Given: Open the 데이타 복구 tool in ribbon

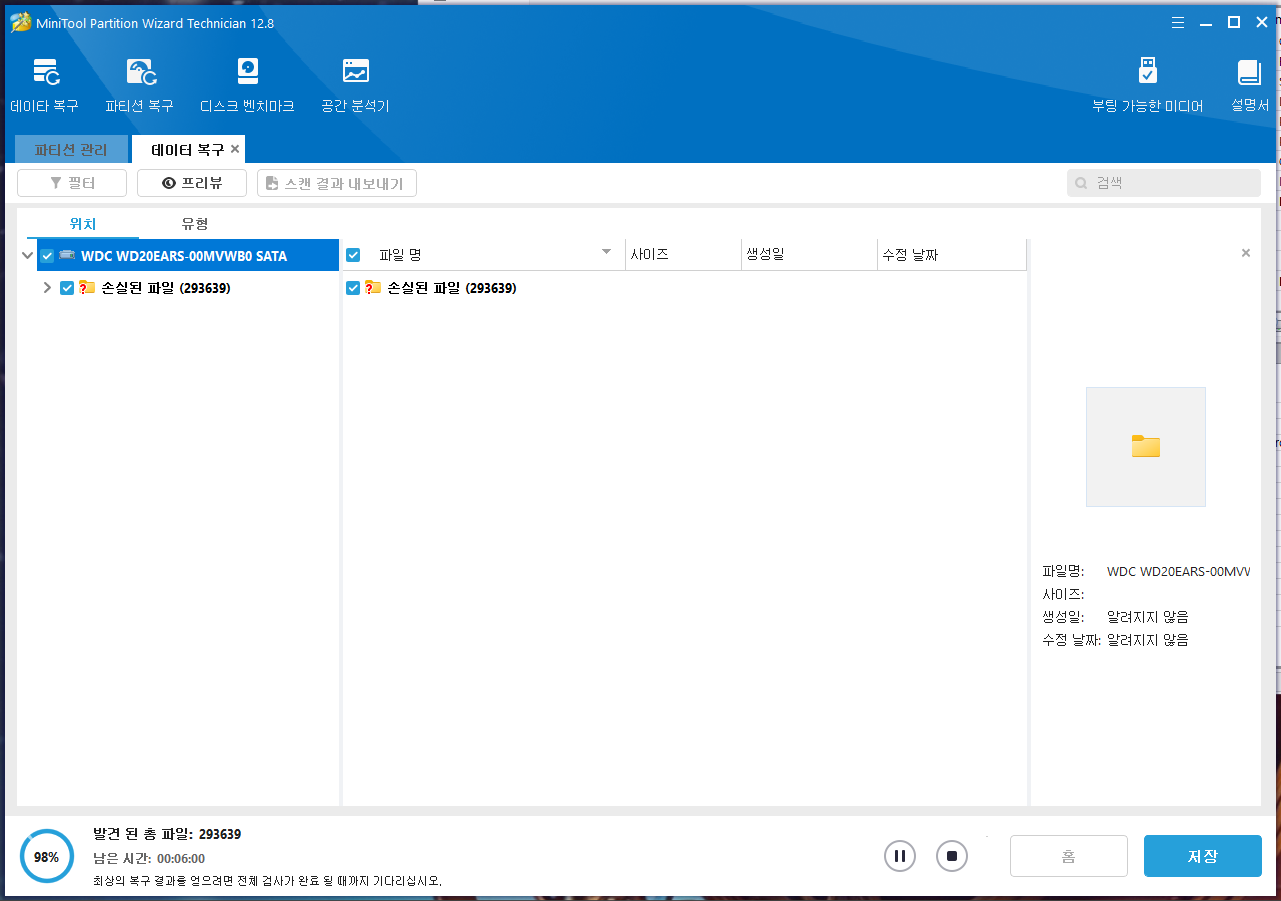Looking at the screenshot, I should coord(44,85).
